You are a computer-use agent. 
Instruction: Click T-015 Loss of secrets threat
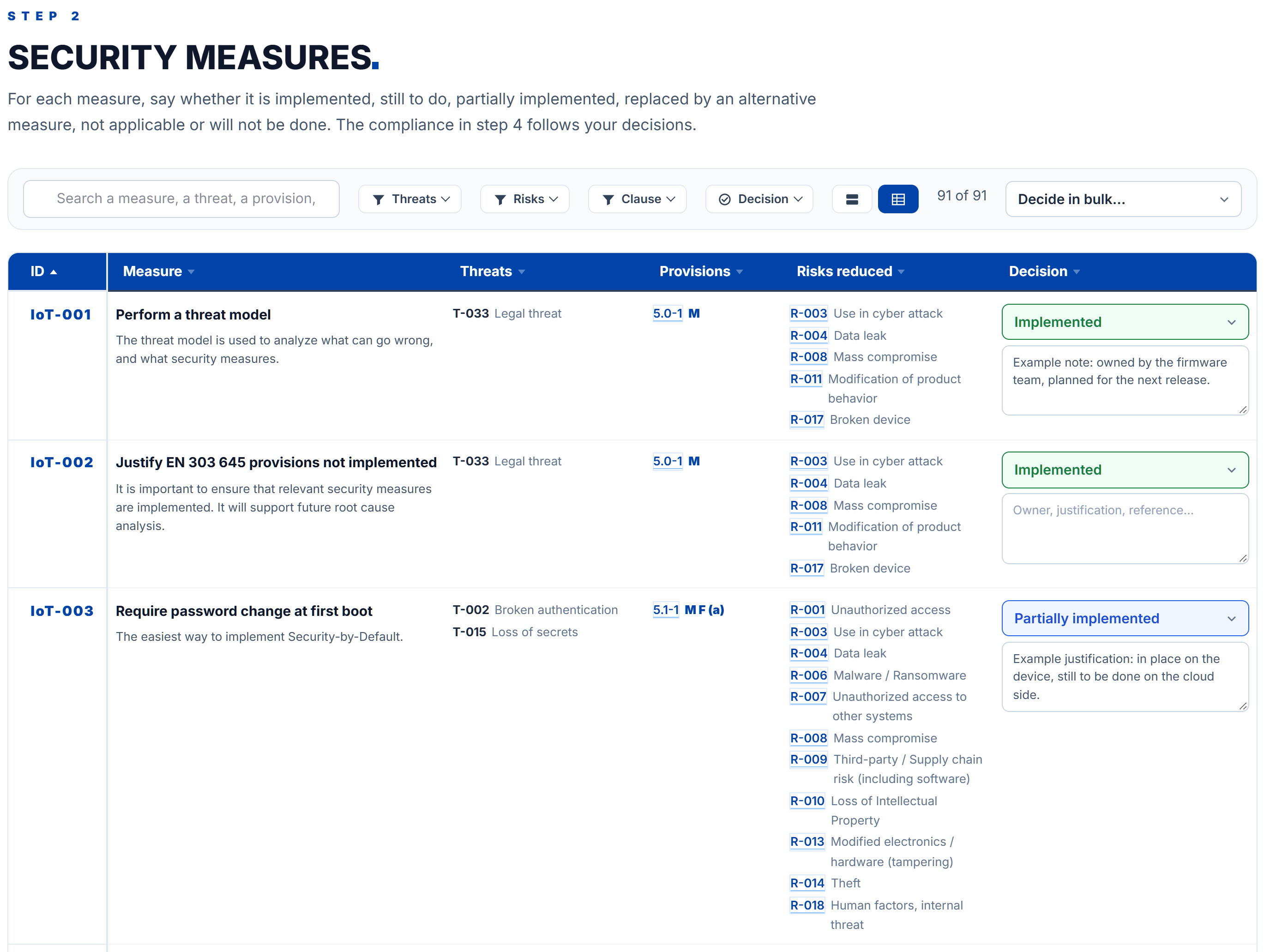tap(515, 632)
